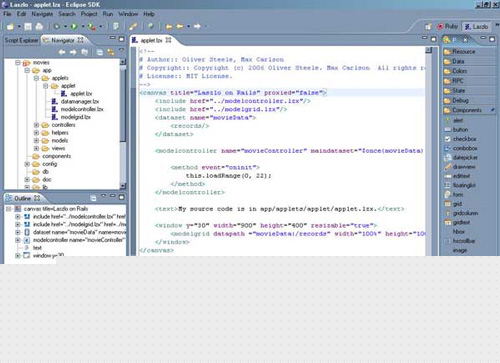
Task: Click the External Tools run icon
Action: coord(91,26)
